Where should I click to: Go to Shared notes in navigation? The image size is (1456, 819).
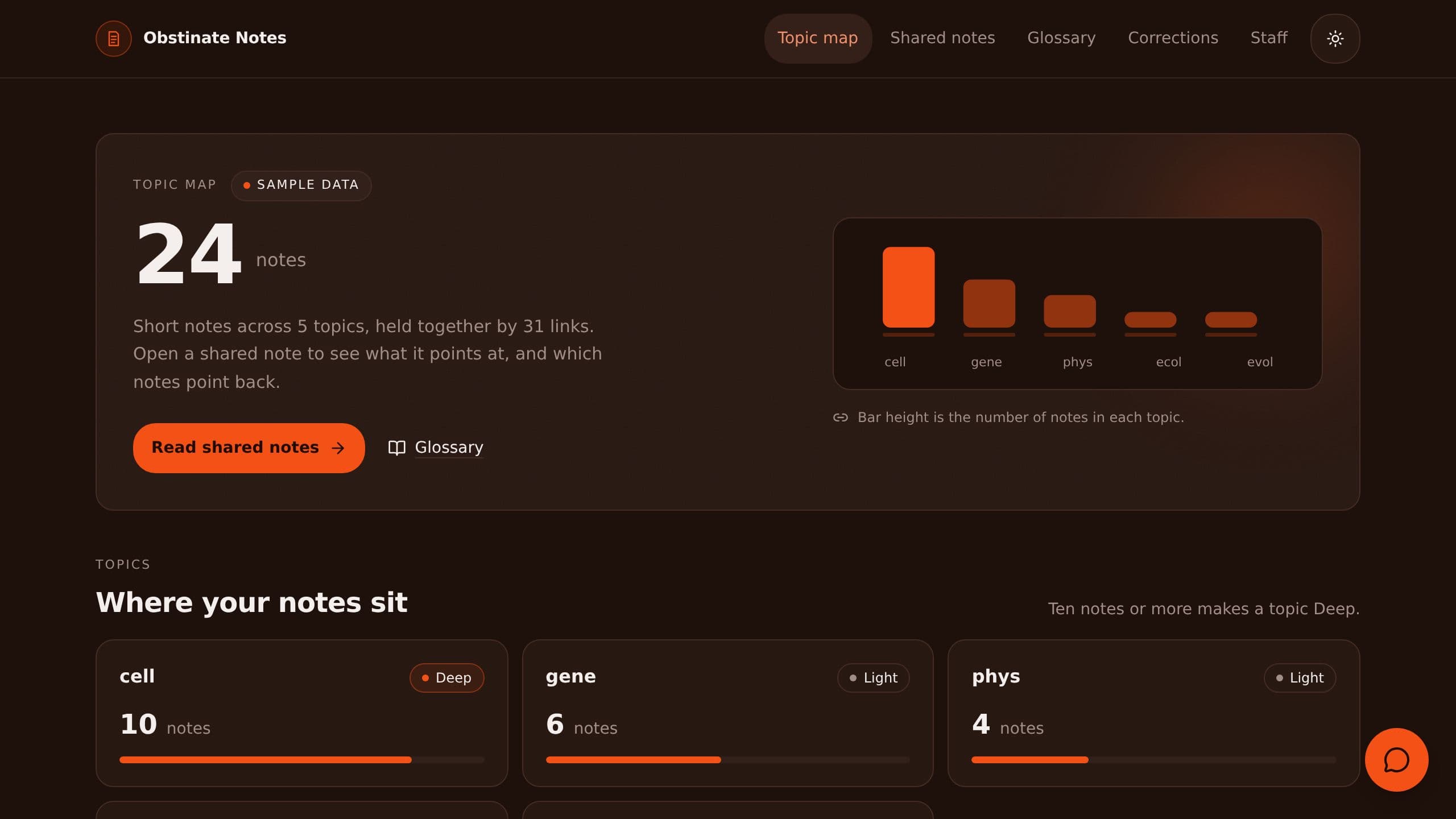[x=942, y=38]
